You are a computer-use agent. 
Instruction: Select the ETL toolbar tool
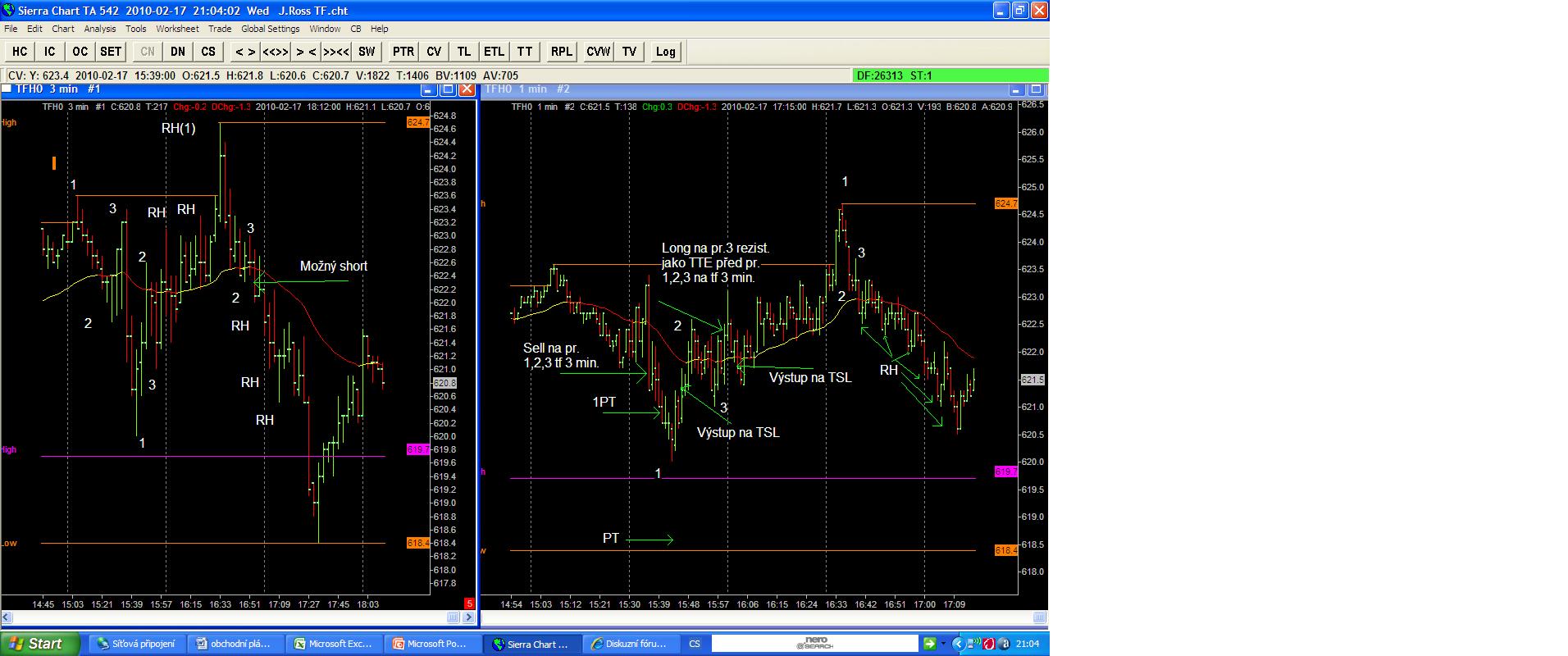point(494,52)
